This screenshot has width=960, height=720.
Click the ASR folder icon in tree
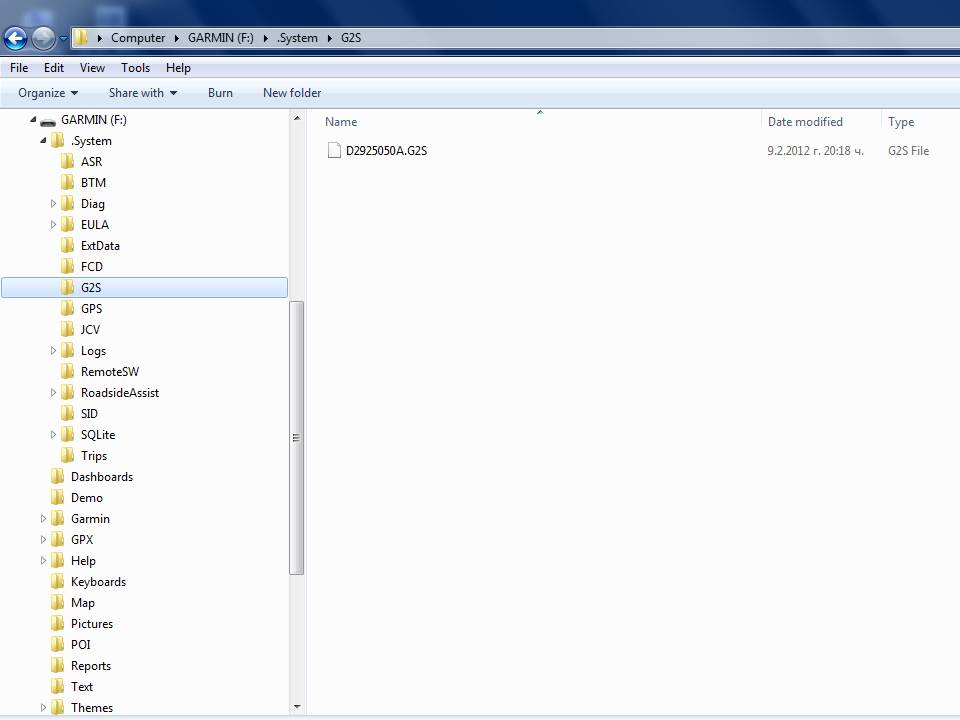coord(67,162)
